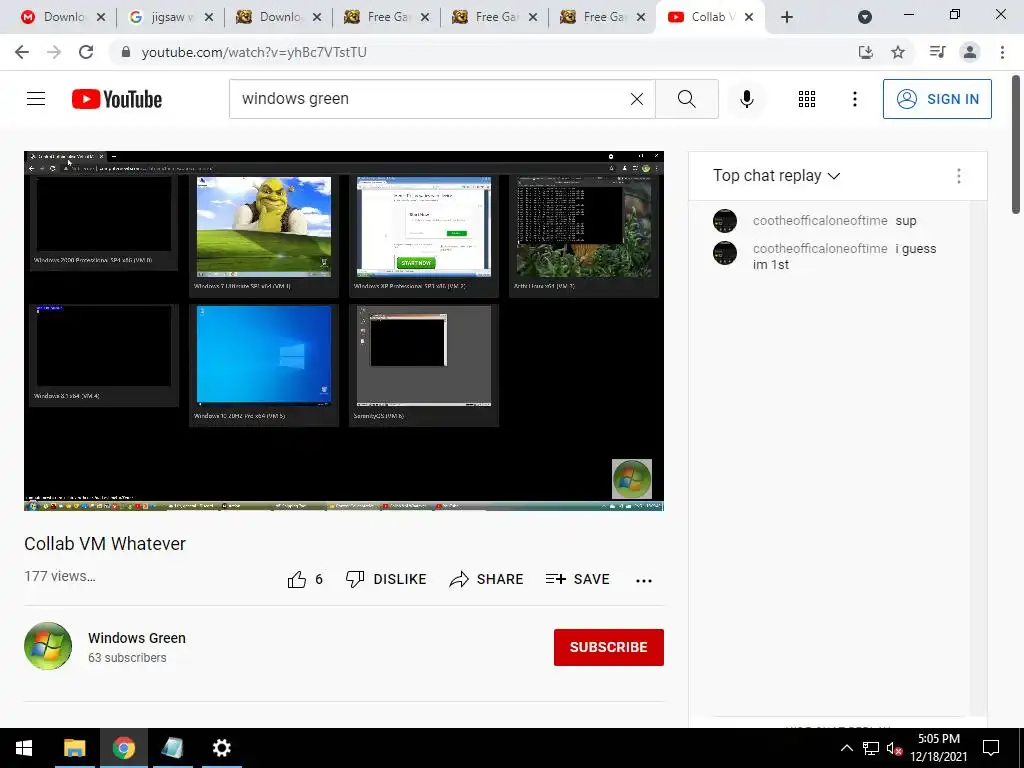Clear the search box with the X
This screenshot has width=1024, height=768.
(637, 99)
